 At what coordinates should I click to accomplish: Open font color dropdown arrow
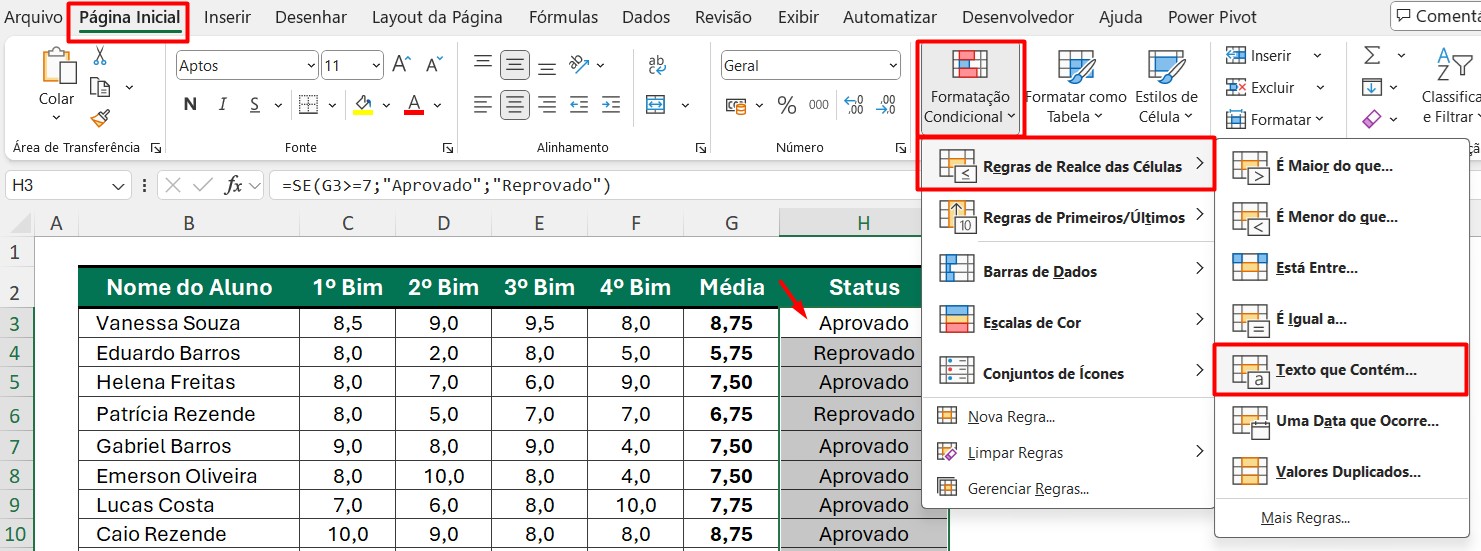pos(436,104)
